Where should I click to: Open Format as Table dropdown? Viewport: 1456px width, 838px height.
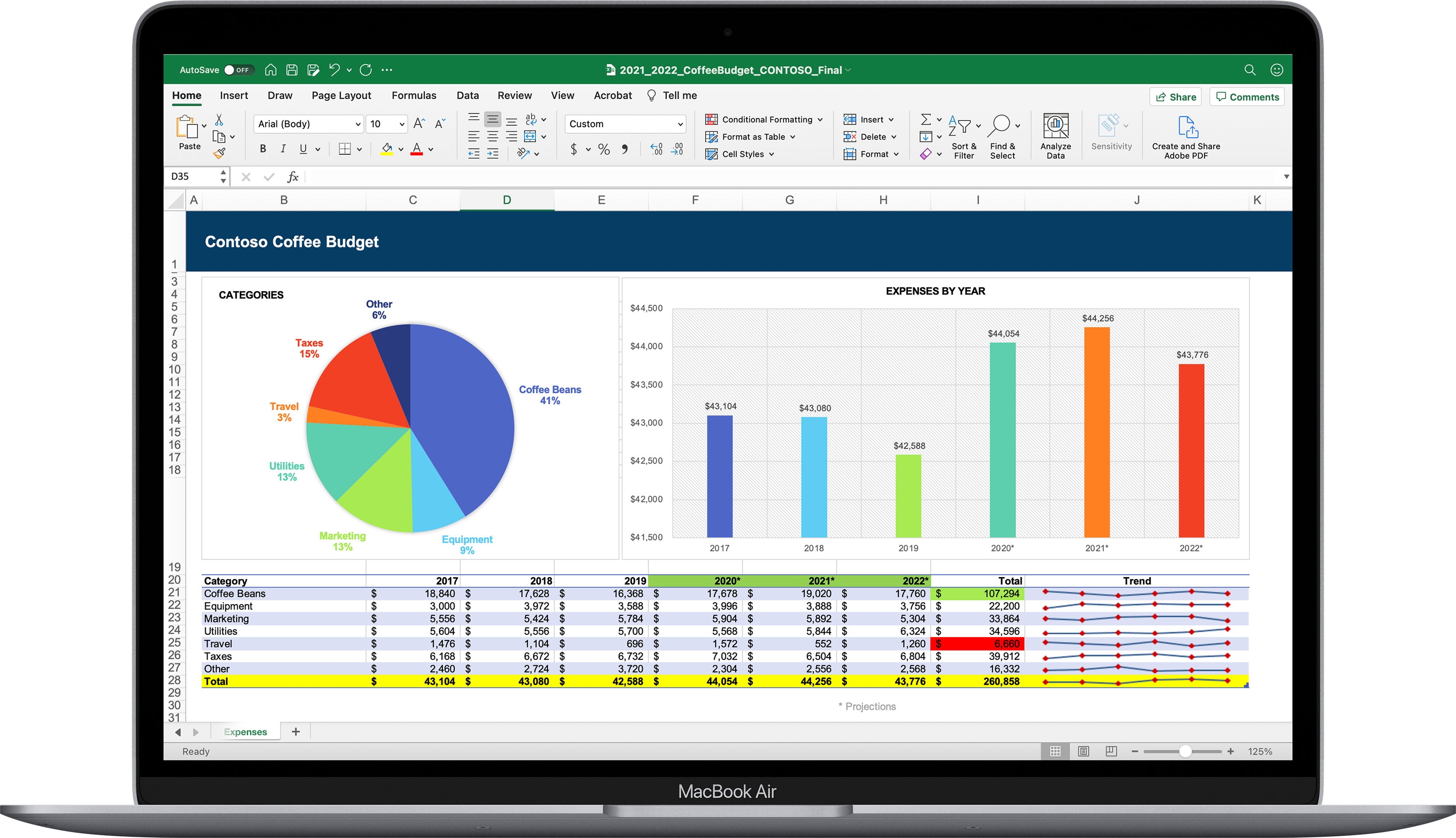[x=751, y=137]
